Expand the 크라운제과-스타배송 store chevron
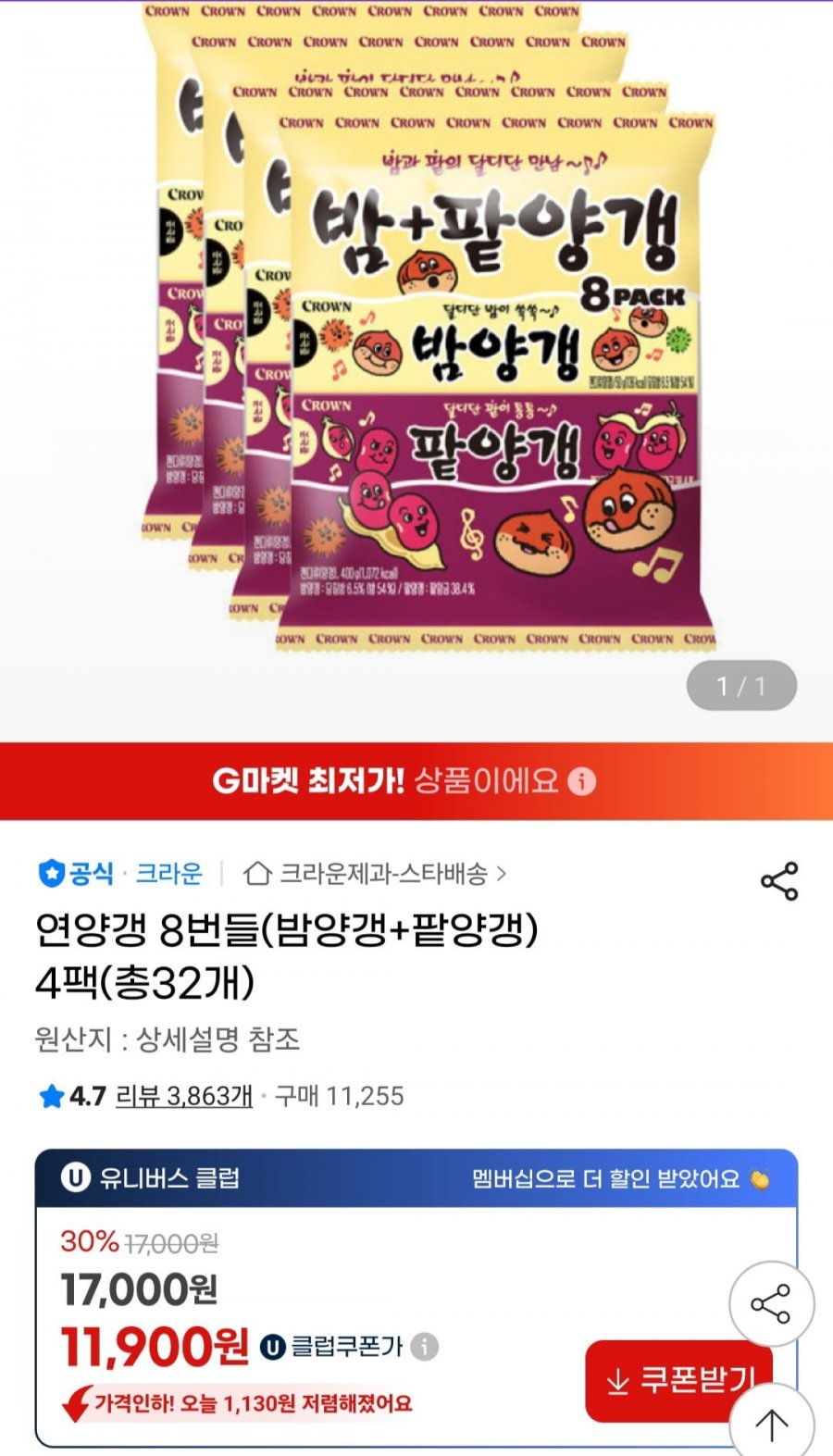 (502, 873)
